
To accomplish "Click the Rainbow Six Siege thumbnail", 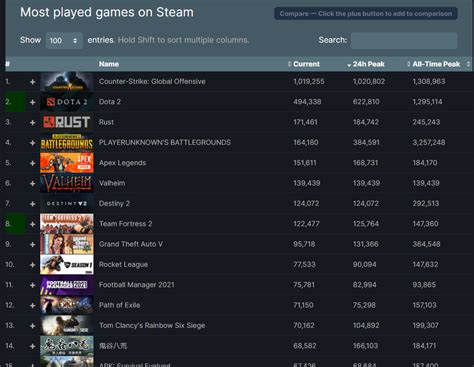I will (x=67, y=326).
